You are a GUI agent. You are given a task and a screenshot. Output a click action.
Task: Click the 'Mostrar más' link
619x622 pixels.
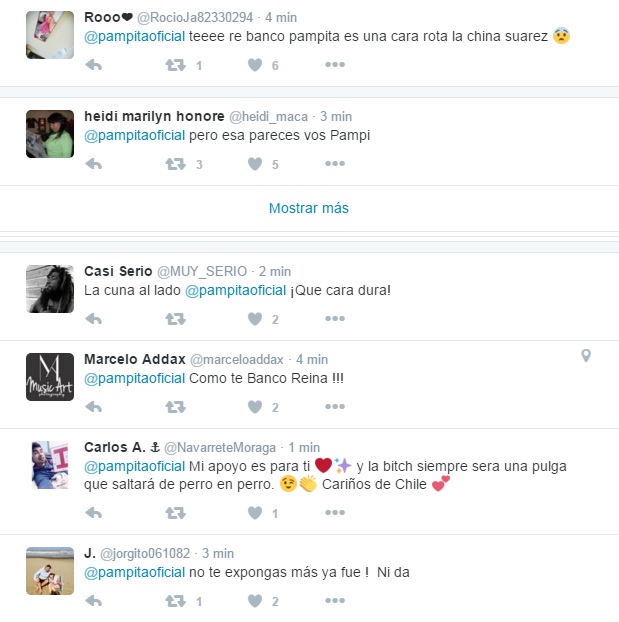click(309, 208)
